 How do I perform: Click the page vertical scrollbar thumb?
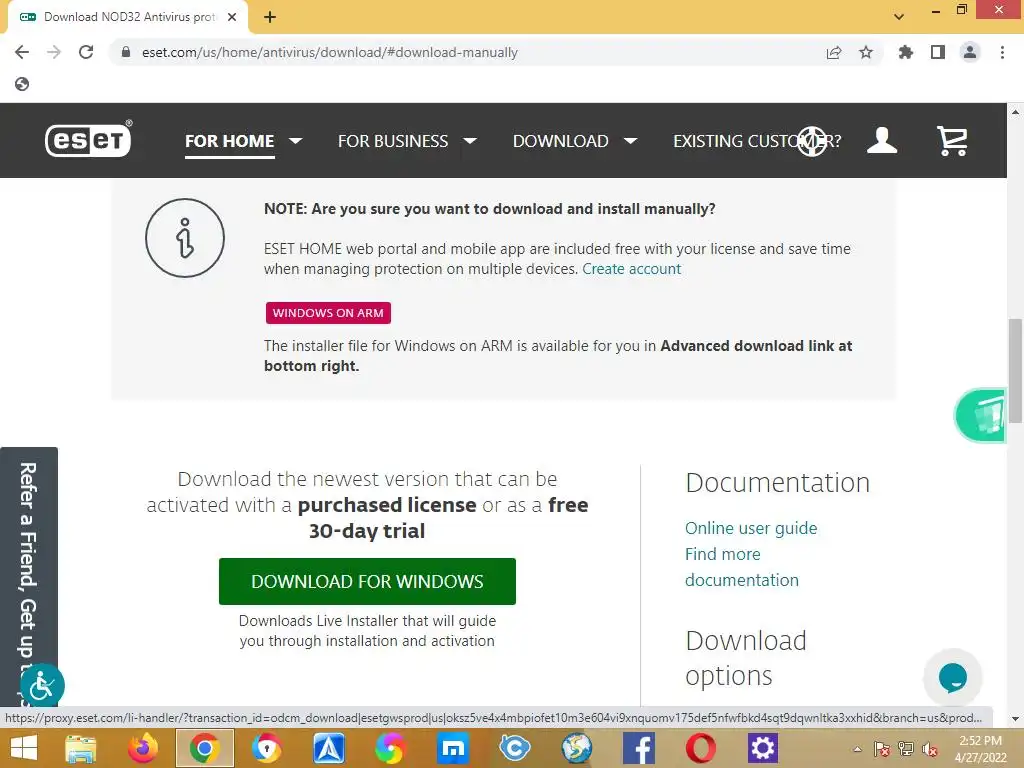(x=1015, y=371)
